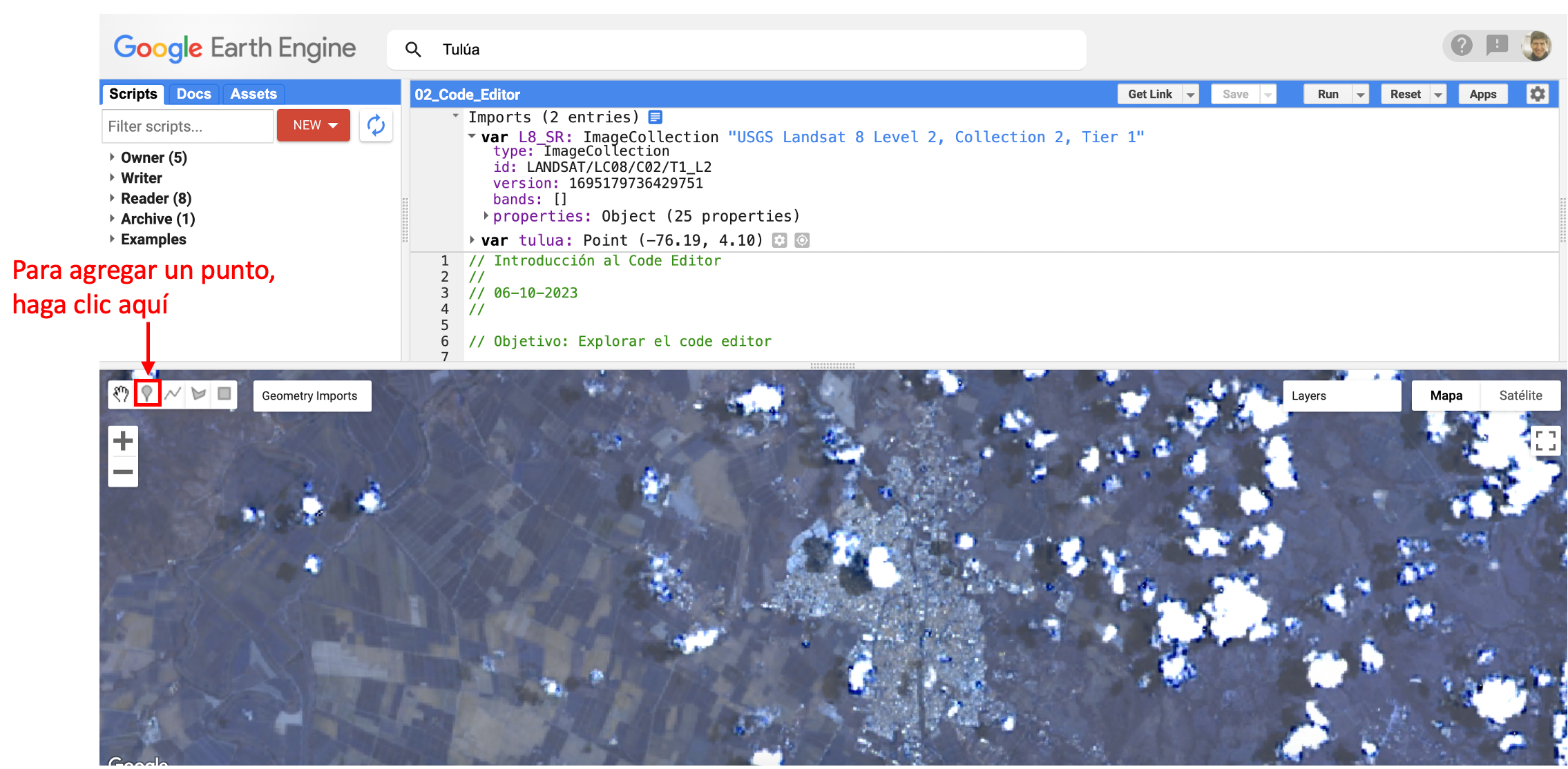This screenshot has height=769, width=1568.
Task: Click the Filter scripts input field
Action: tap(187, 126)
